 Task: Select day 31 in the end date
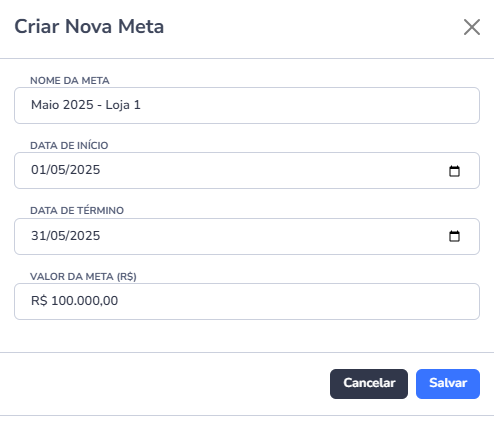pos(36,236)
